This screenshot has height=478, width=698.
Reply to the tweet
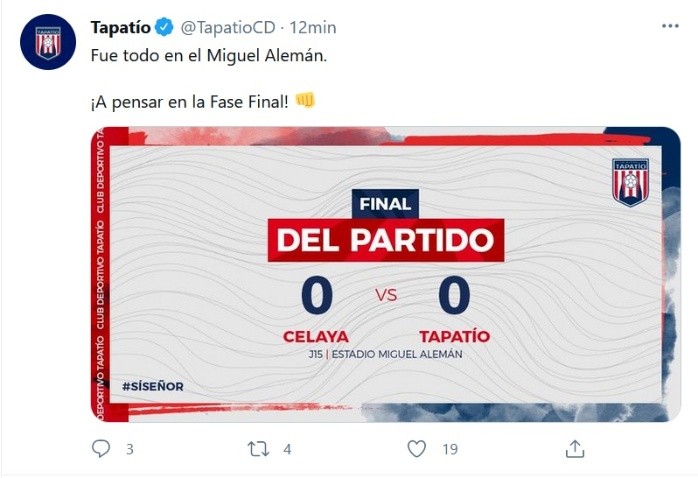[101, 449]
